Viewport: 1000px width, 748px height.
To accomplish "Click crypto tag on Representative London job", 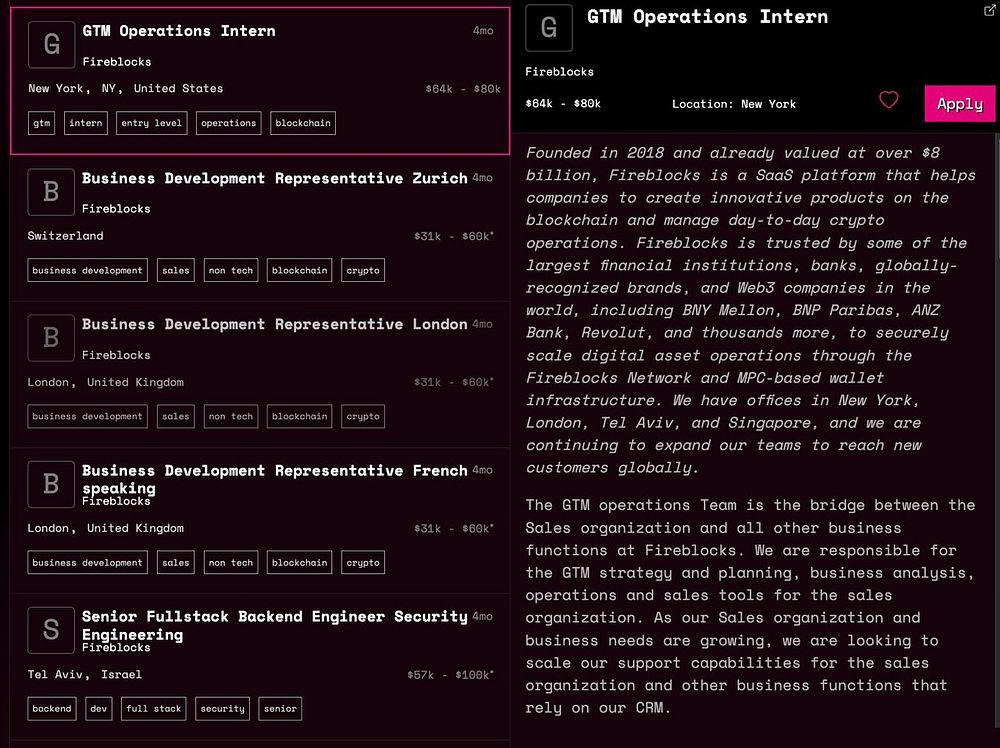I will 363,416.
